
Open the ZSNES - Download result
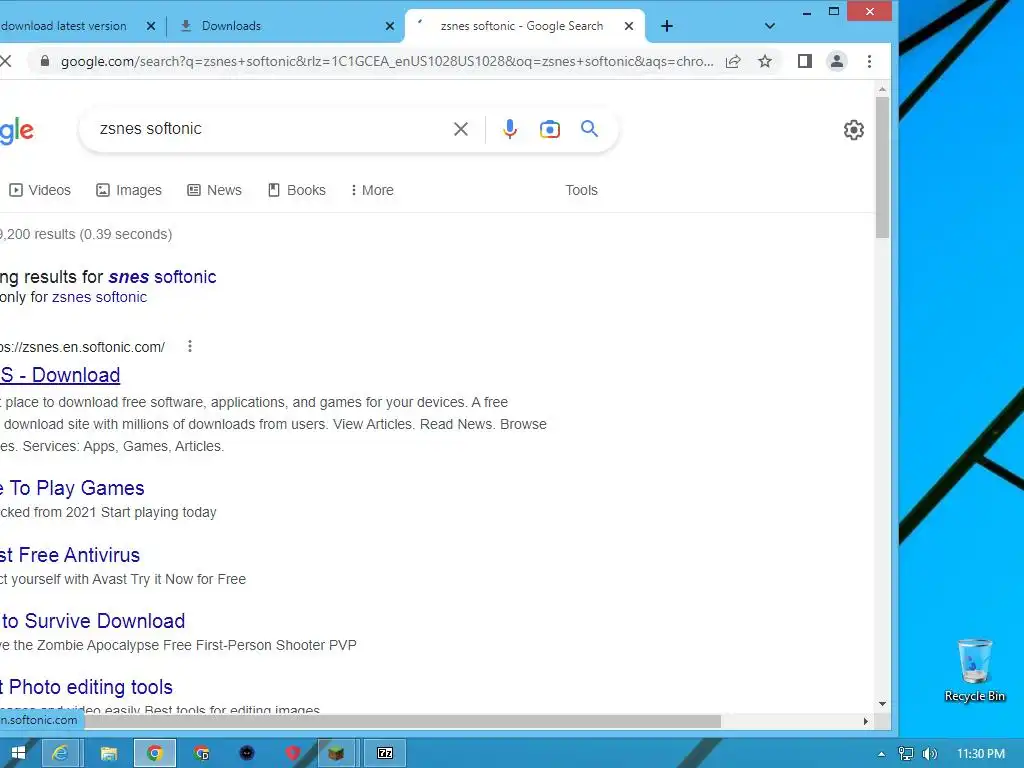click(60, 375)
